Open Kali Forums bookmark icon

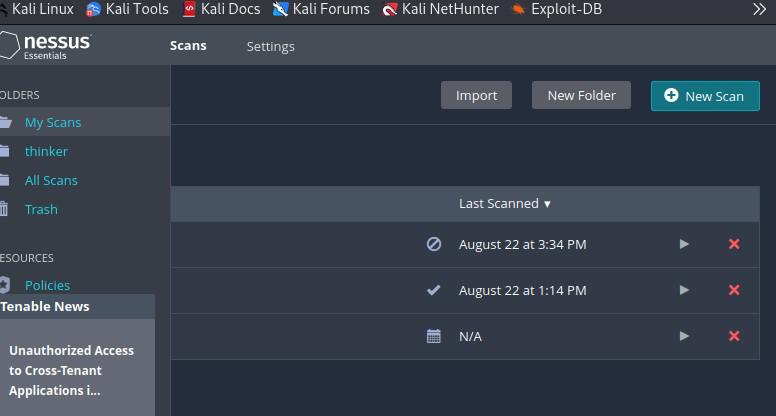[x=280, y=9]
